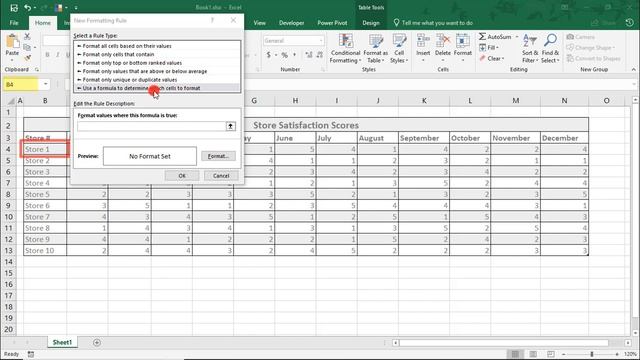The width and height of the screenshot is (640, 360).
Task: Collapse the ribbon with the chevron
Action: click(633, 69)
